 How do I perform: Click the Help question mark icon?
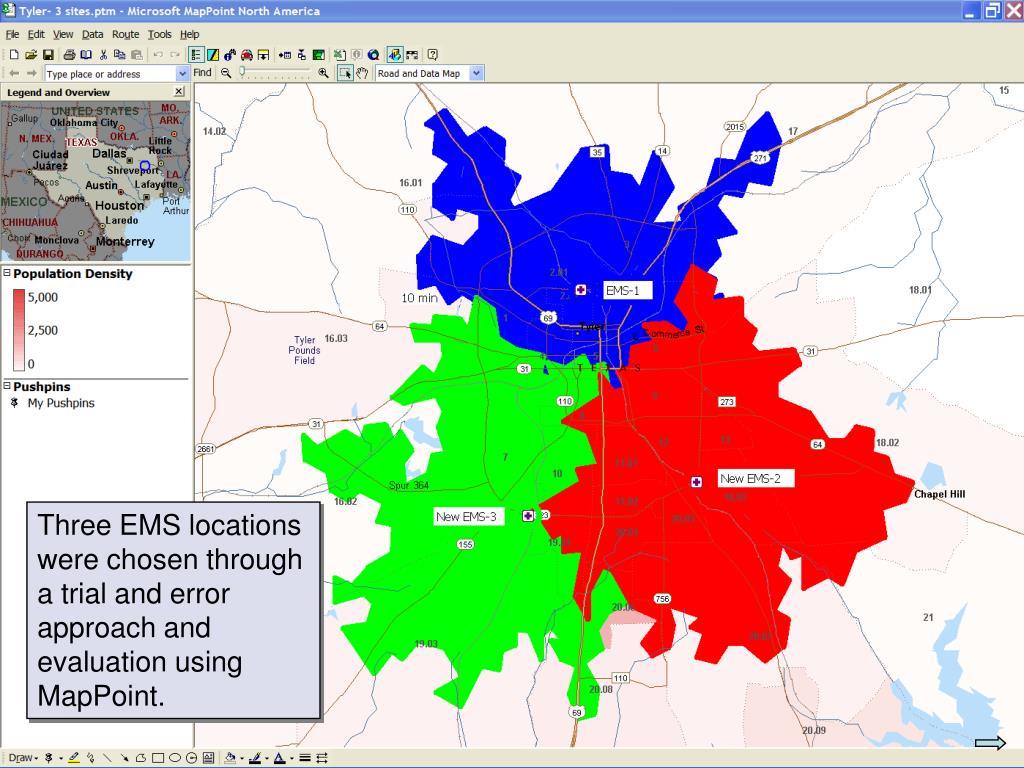point(432,55)
